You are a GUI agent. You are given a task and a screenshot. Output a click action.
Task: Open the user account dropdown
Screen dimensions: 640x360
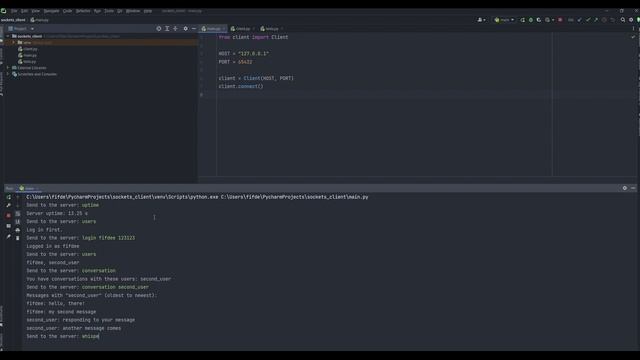(x=481, y=20)
